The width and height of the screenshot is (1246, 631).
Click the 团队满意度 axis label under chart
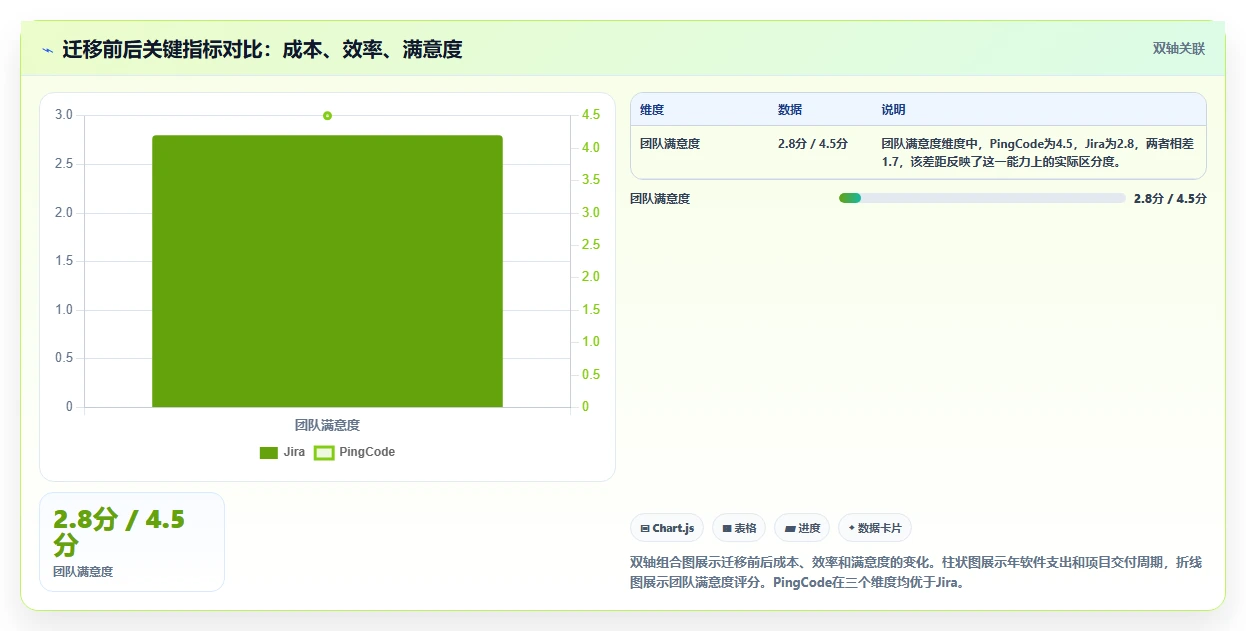point(327,425)
